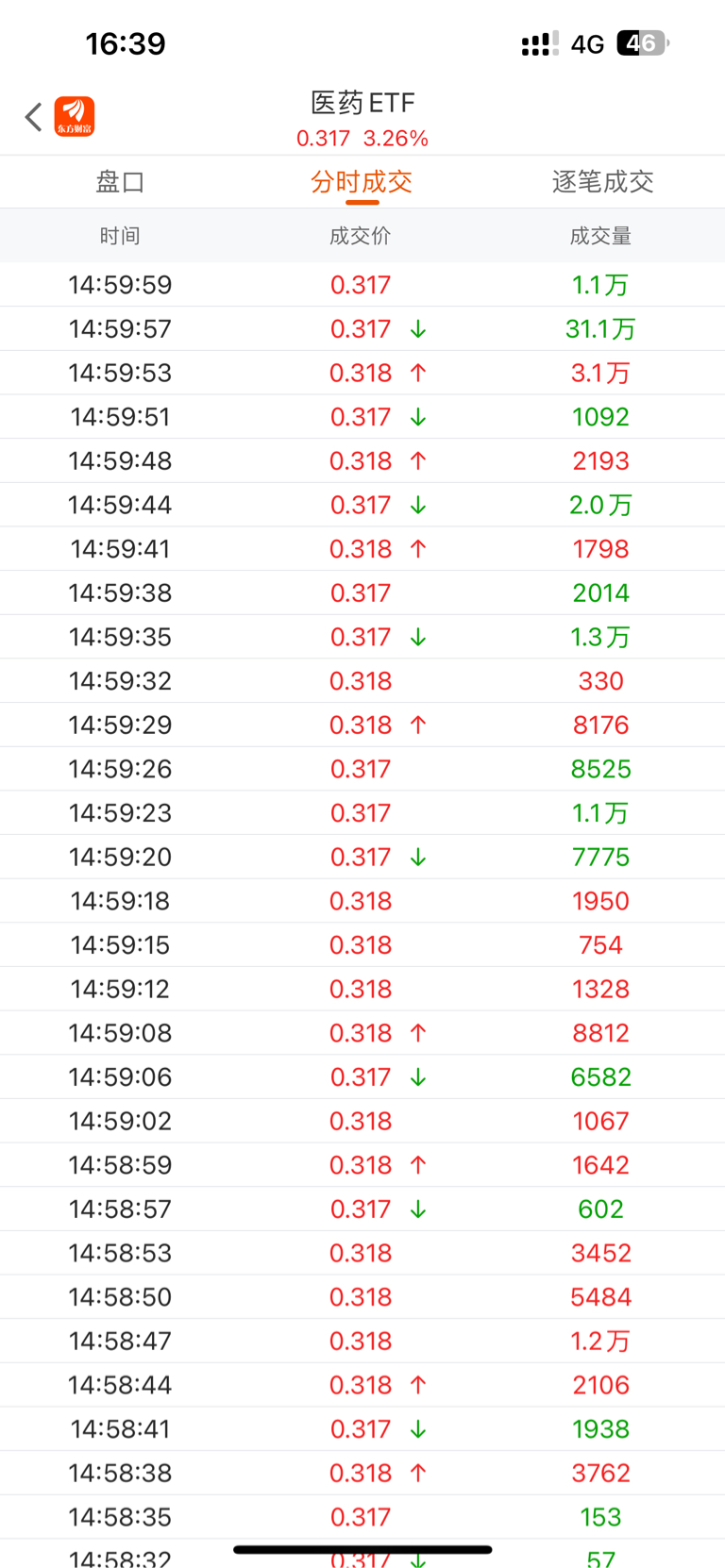Tap the green down arrow at 14:59:06
Screen dimensions: 725x1568
point(418,1077)
